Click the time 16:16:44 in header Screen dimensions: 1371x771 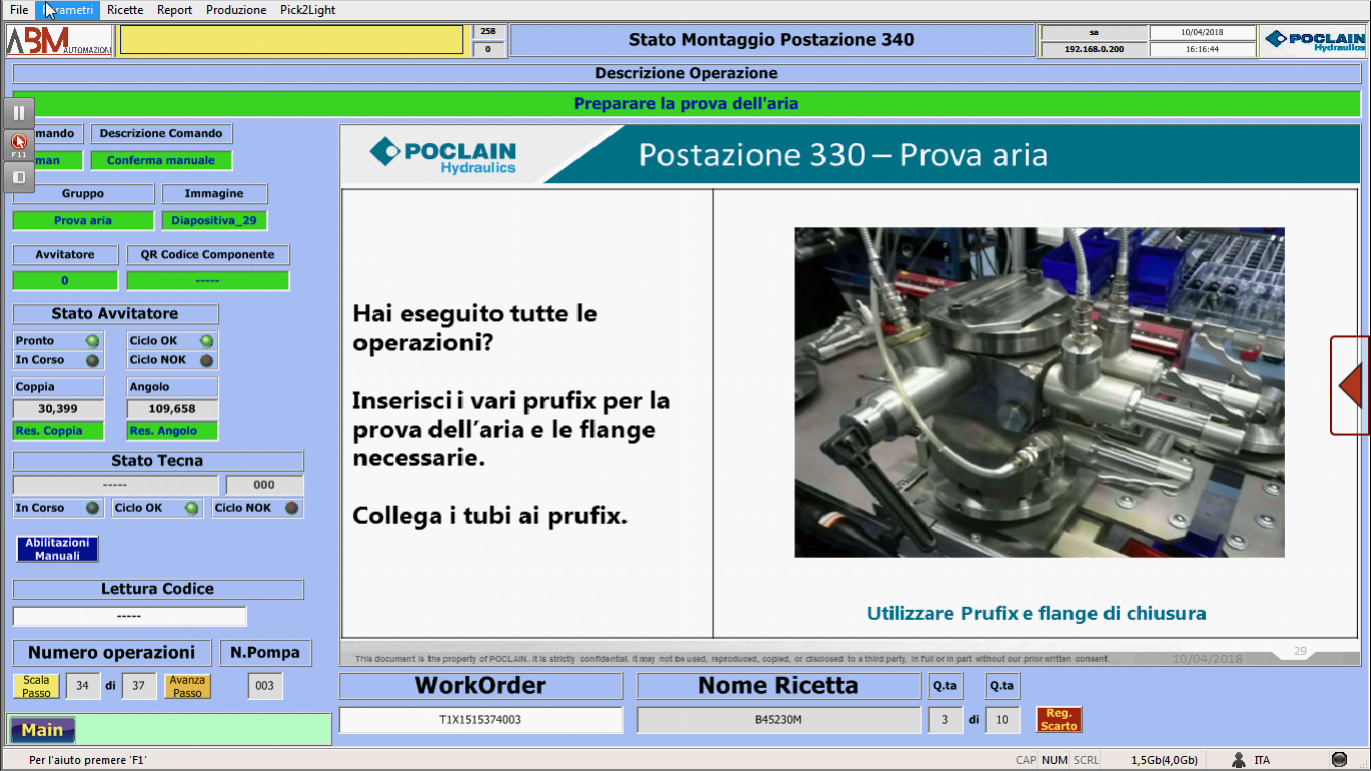tap(1202, 48)
